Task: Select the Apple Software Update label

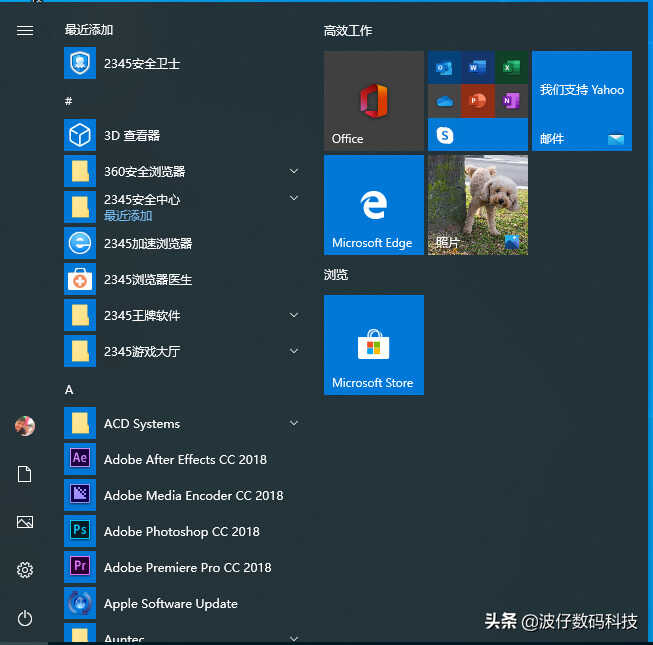Action: point(171,604)
